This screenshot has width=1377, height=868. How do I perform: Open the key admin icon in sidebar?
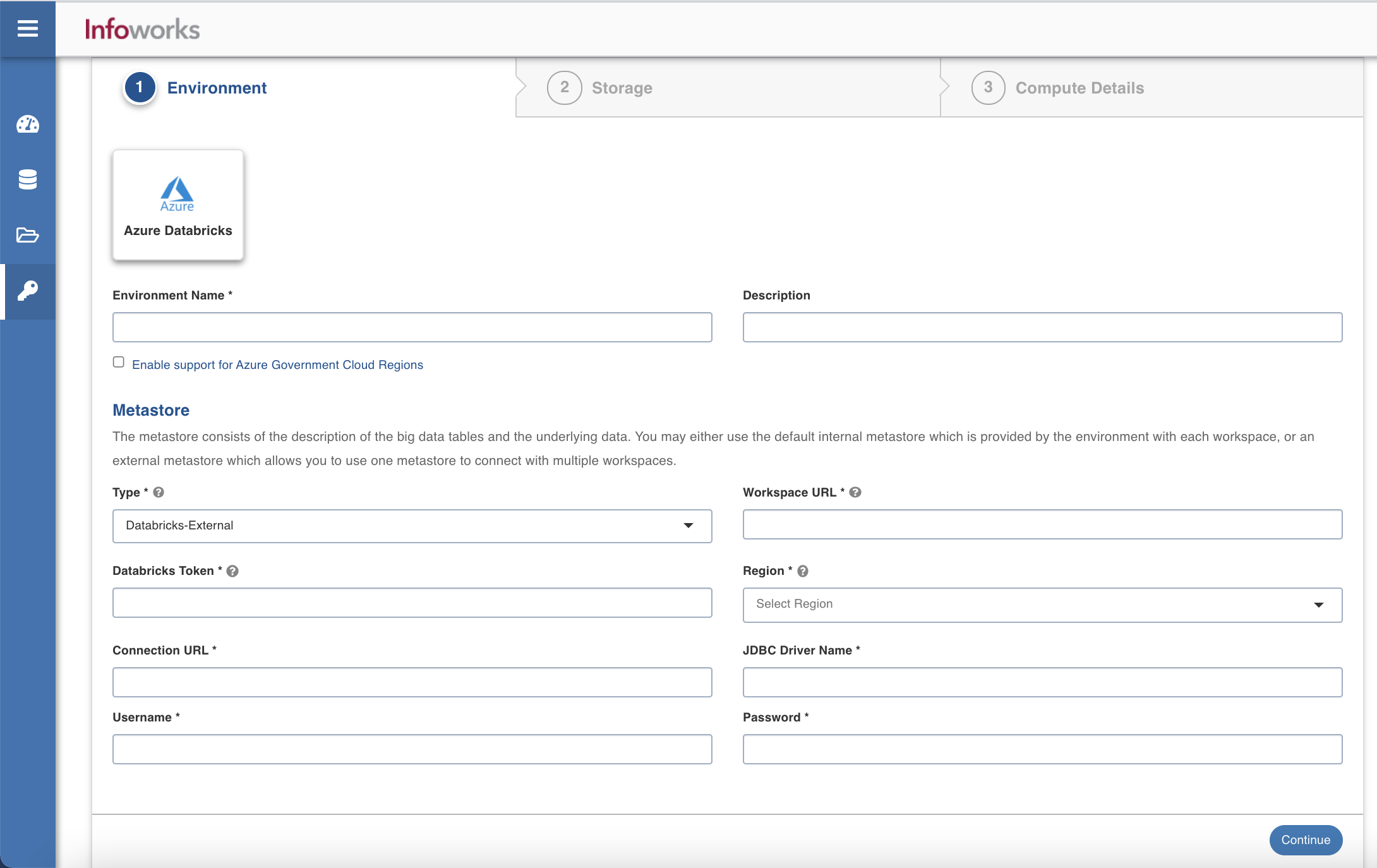click(28, 291)
